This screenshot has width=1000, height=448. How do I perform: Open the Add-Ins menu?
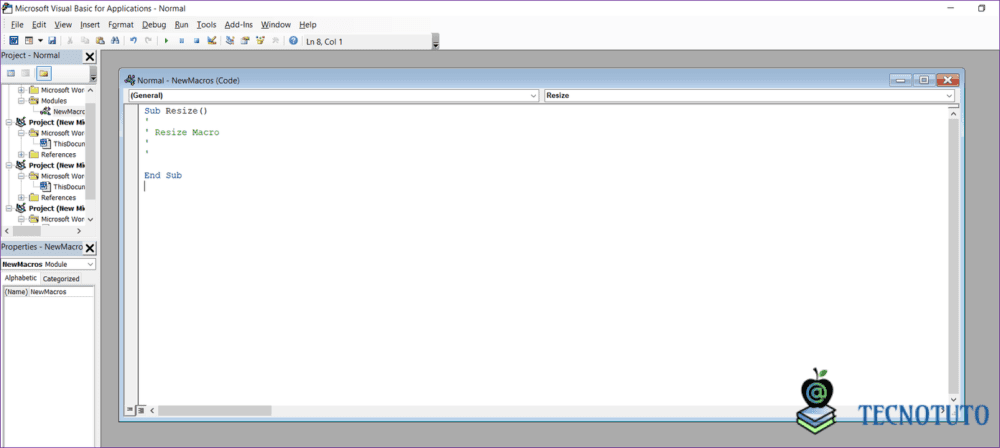[x=239, y=25]
